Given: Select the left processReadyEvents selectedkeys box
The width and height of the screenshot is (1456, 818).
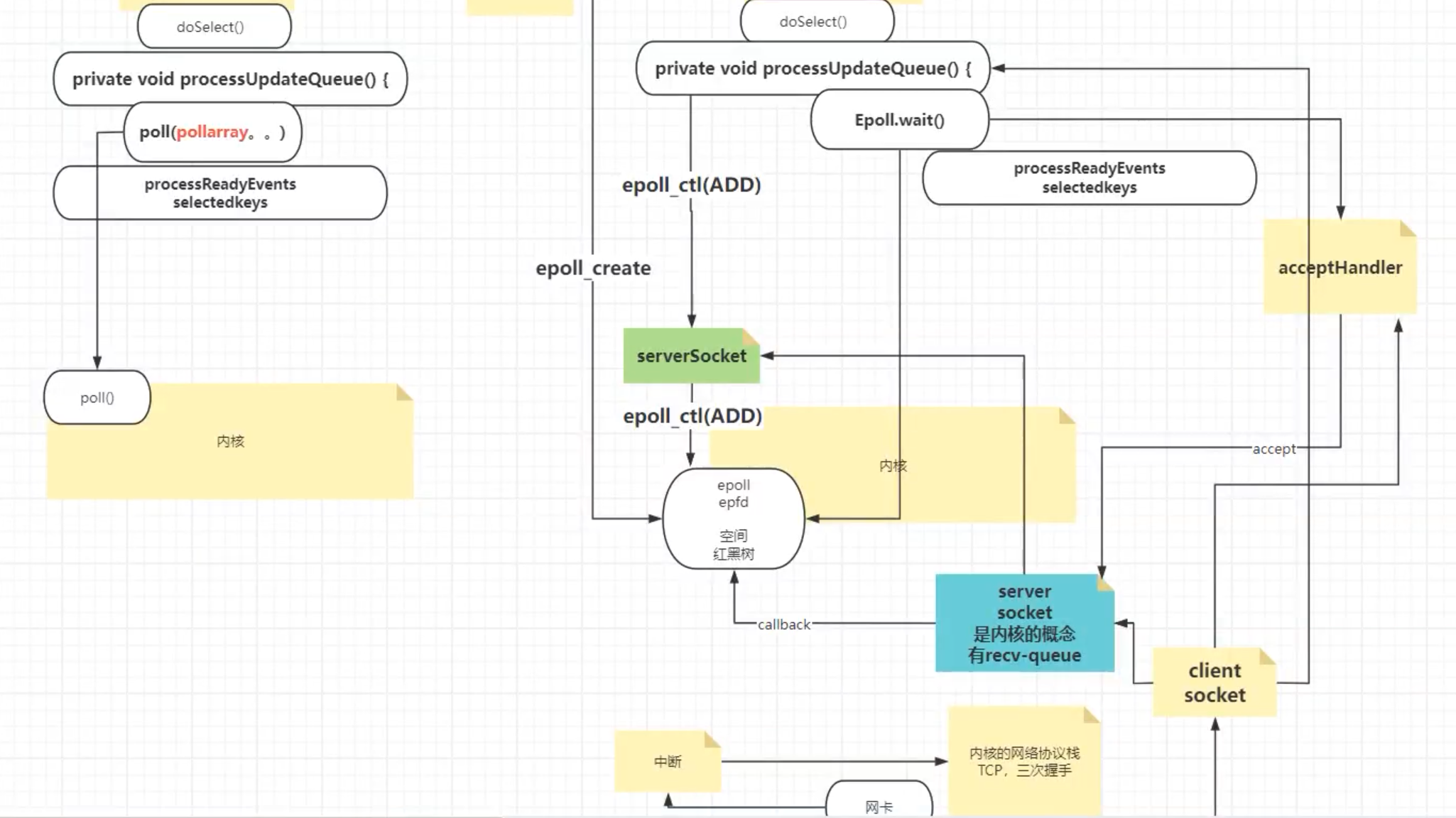Looking at the screenshot, I should pos(220,193).
